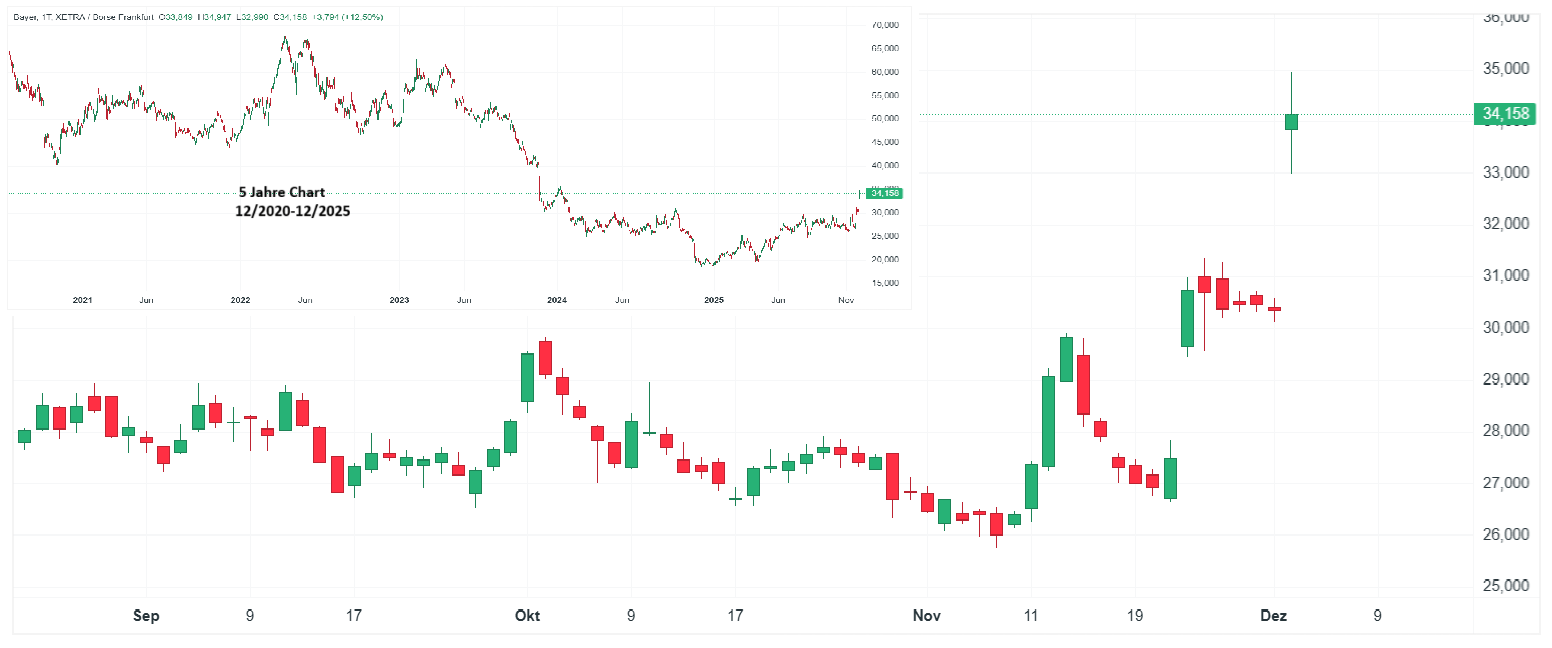
Task: Click the 70,000 label on inset price axis
Action: pos(885,25)
